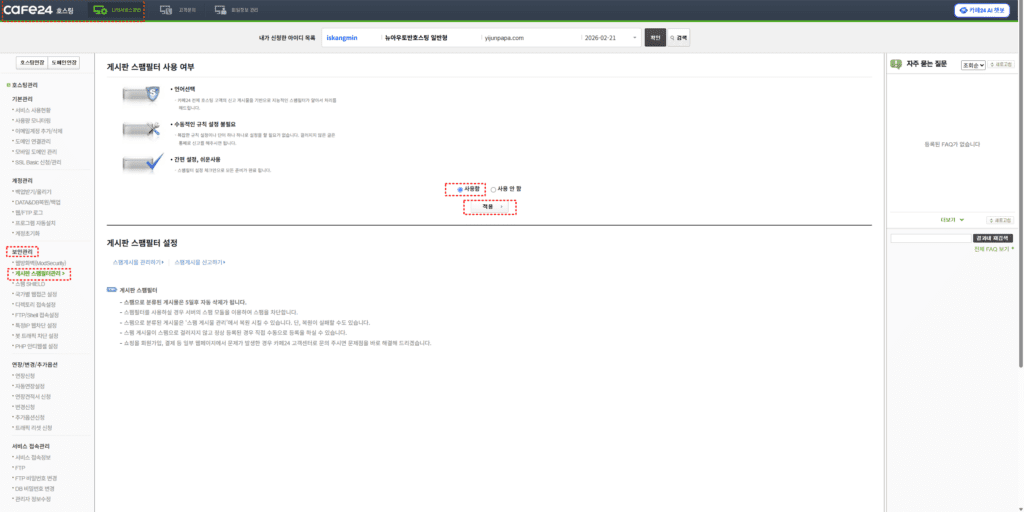
Task: Open 나의서비스관리 in the top bar
Action: [116, 10]
